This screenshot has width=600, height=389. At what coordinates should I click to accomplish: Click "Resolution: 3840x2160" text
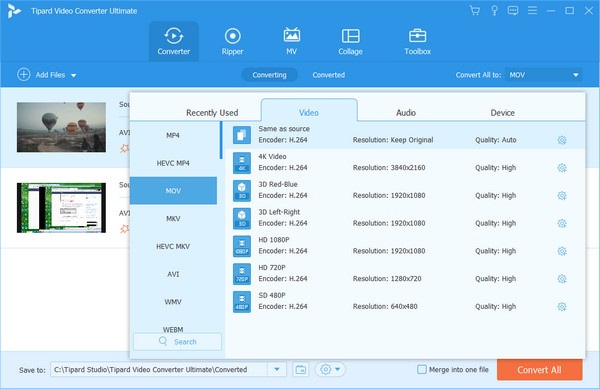click(x=389, y=168)
